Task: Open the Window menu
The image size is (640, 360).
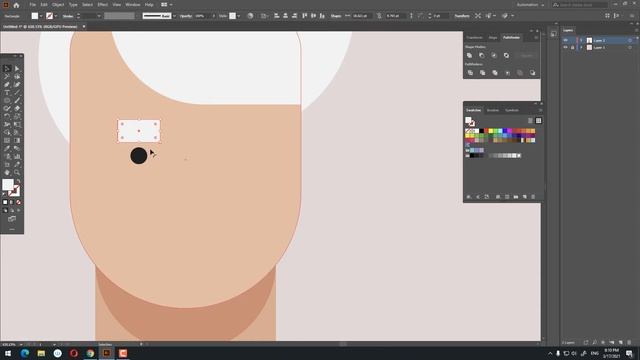Action: 133,5
